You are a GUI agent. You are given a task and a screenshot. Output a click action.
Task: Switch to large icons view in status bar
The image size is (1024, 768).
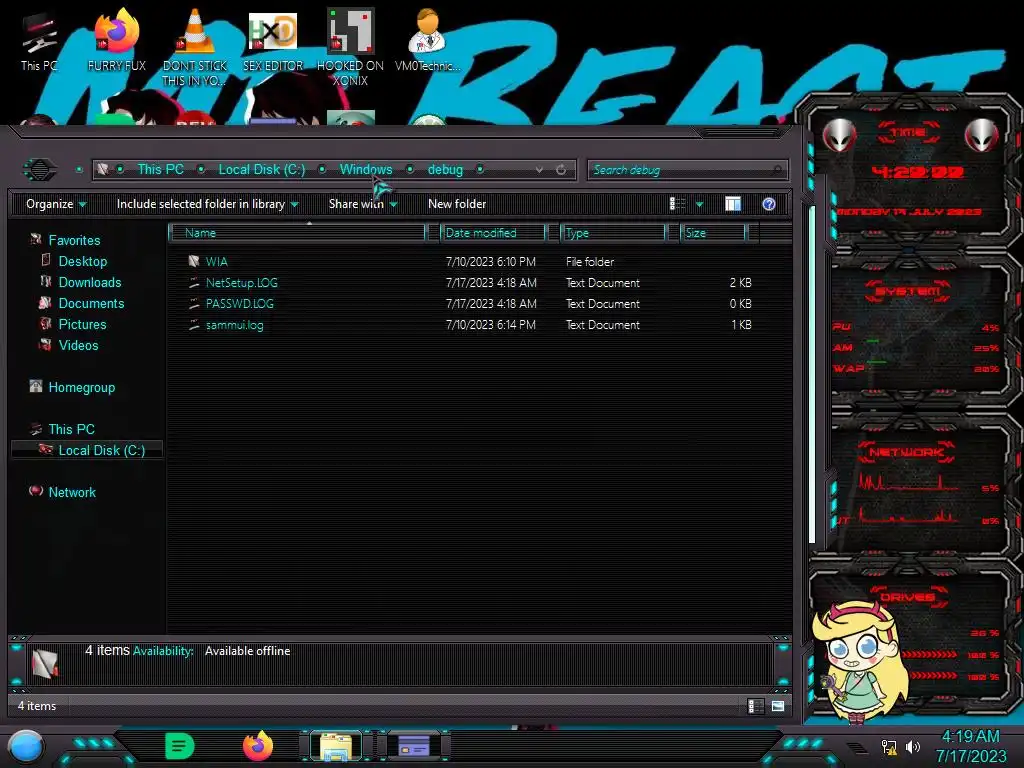pos(777,706)
